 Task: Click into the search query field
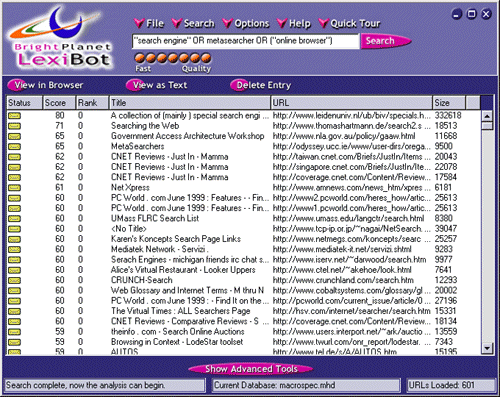coord(246,41)
